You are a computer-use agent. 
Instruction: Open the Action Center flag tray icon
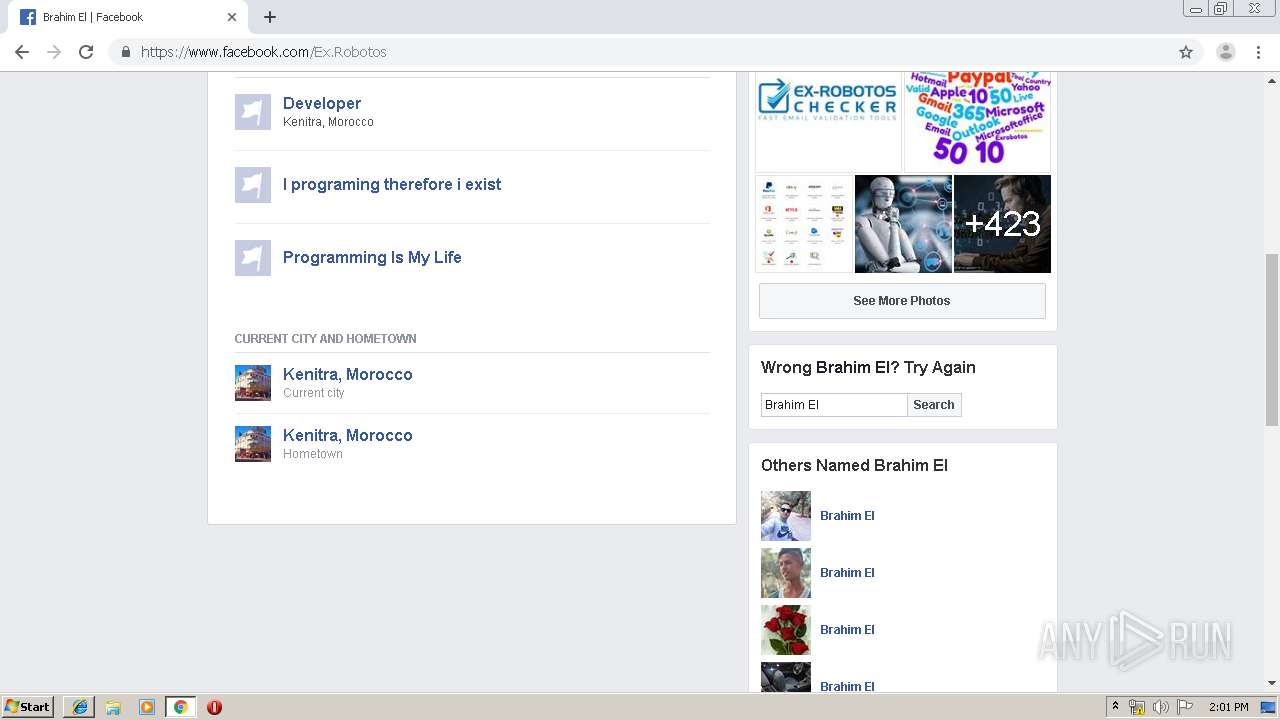(x=1185, y=707)
